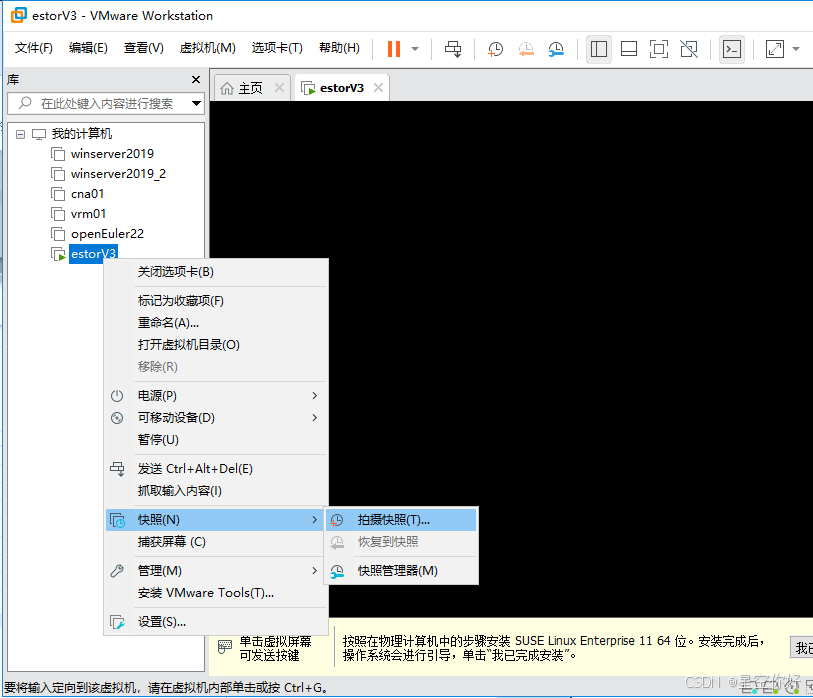Select openEuler22 virtual machine
The width and height of the screenshot is (813, 698).
point(107,234)
